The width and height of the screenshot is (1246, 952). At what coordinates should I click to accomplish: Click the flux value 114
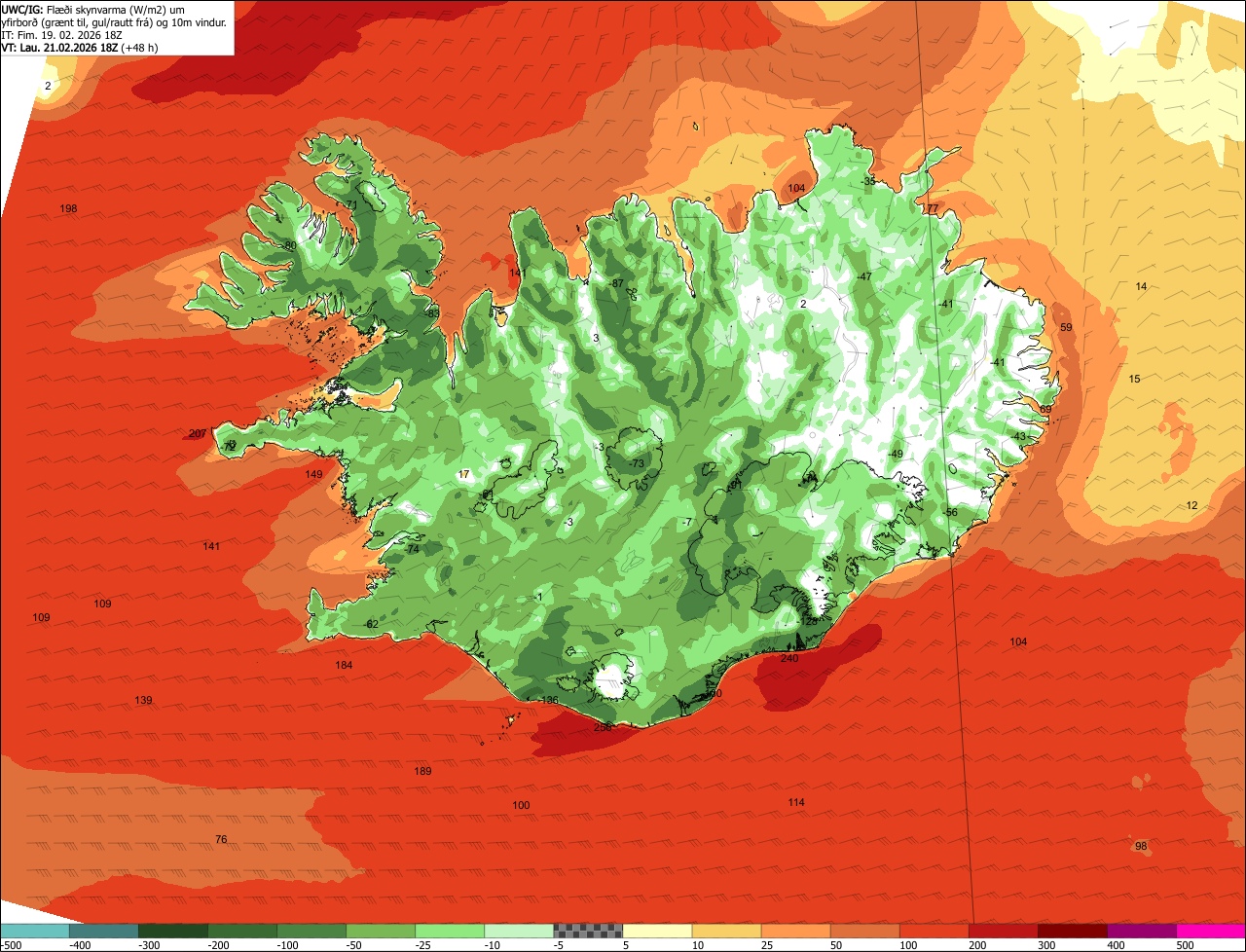tap(796, 803)
